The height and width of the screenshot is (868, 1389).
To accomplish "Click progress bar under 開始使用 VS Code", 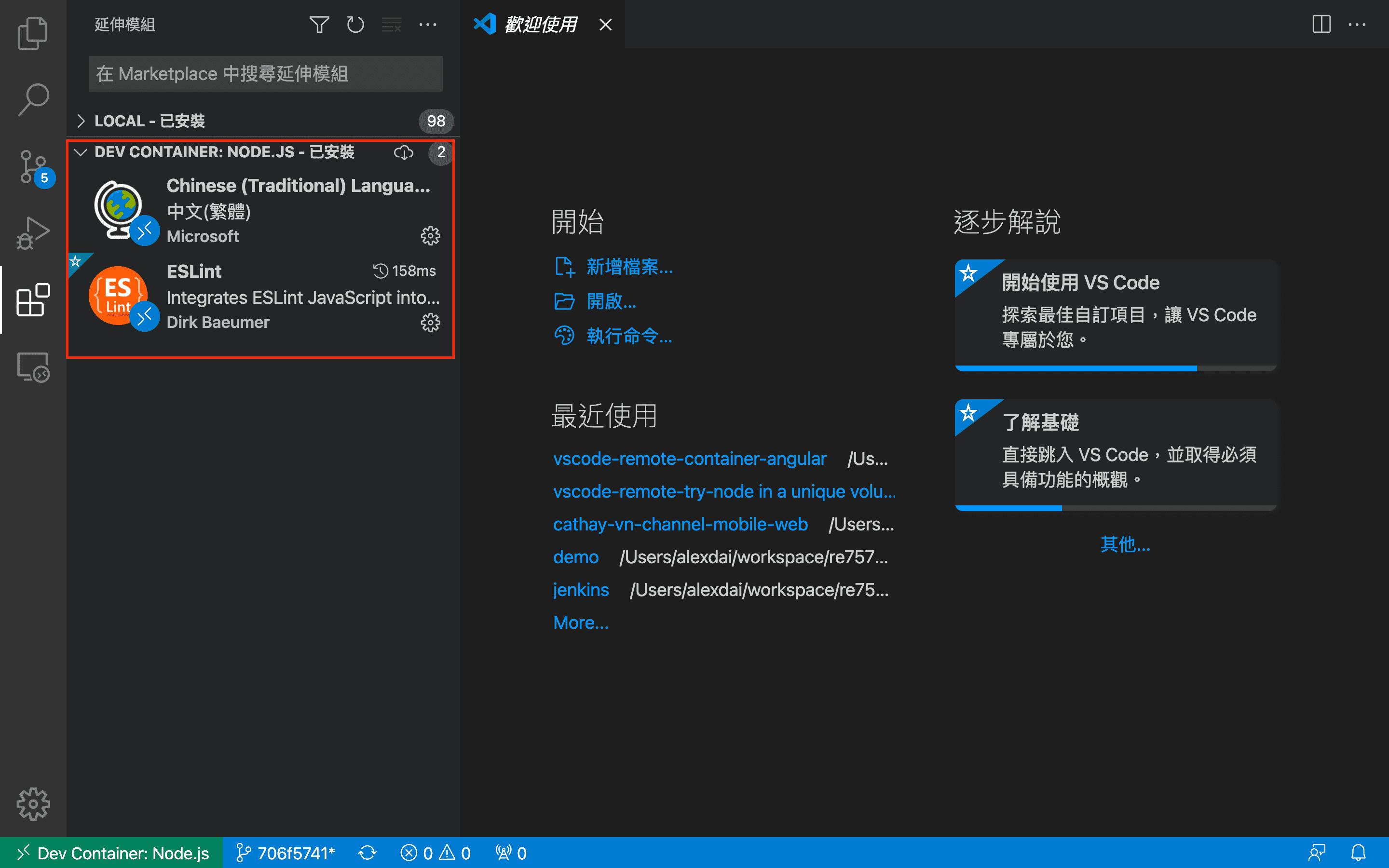I will (1115, 368).
